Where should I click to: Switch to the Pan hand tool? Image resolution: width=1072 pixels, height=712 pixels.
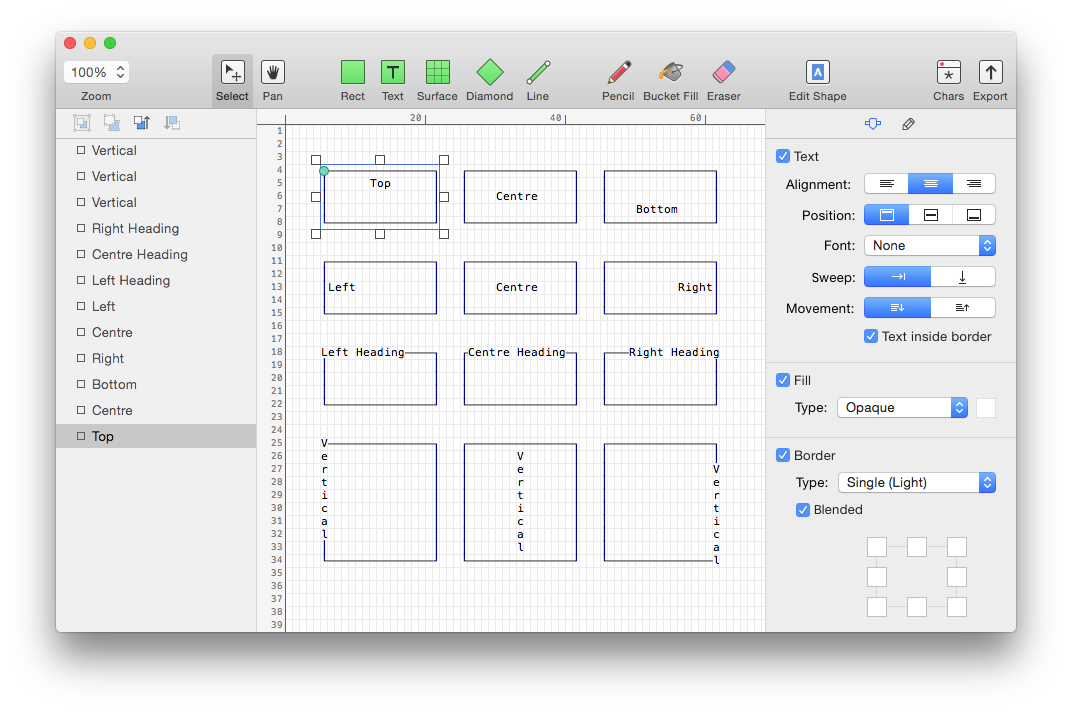(x=272, y=73)
